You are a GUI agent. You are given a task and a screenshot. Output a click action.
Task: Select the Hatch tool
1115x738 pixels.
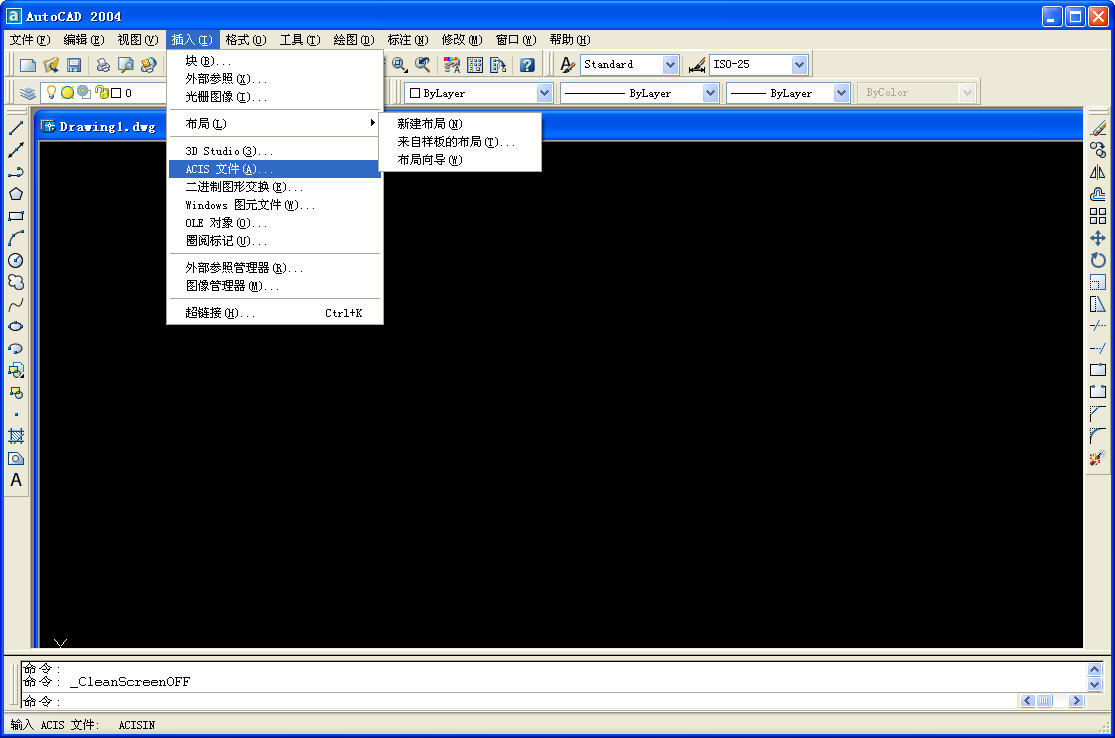click(16, 436)
